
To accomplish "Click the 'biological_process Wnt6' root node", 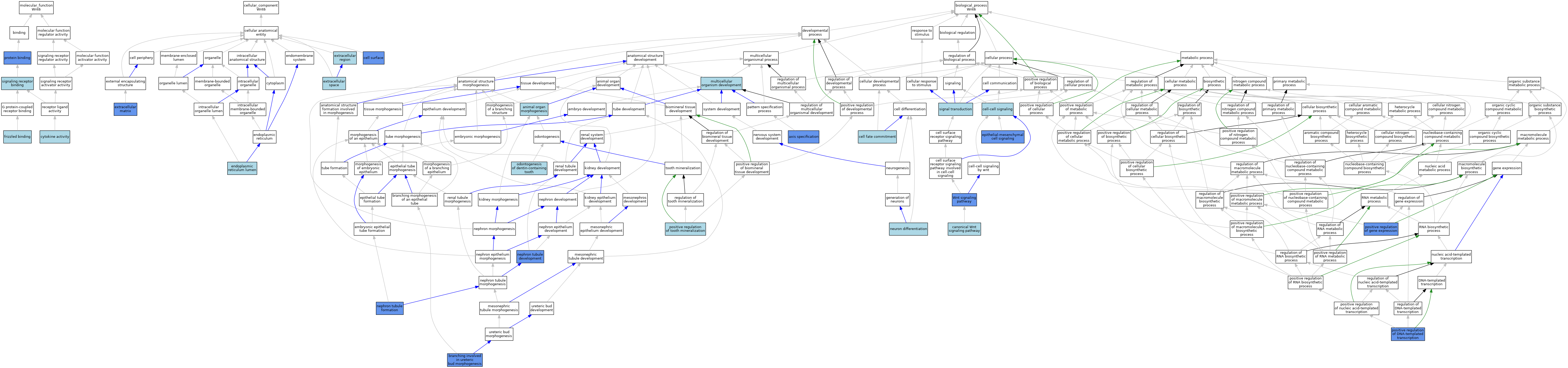I will coord(971,7).
